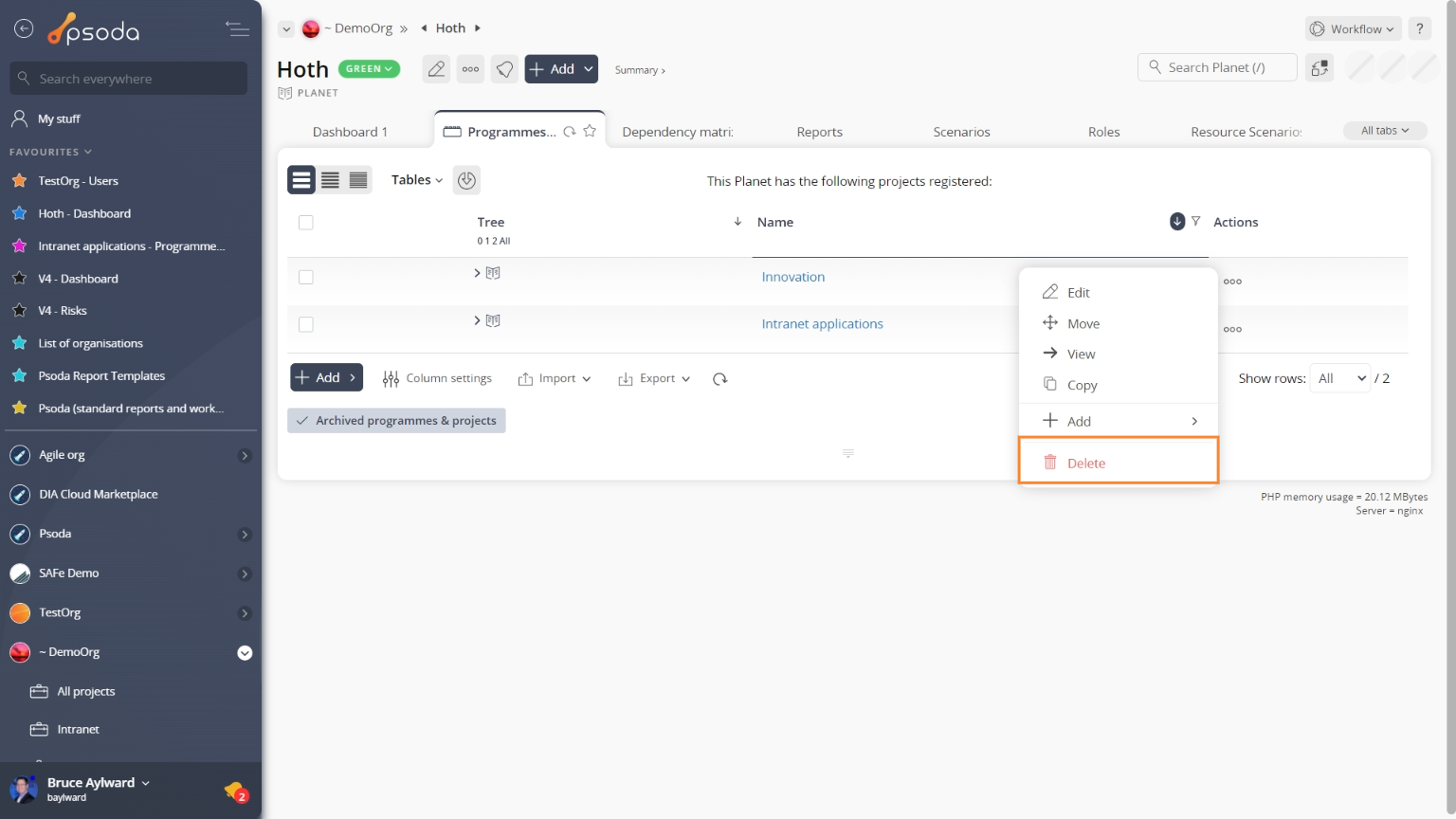The image size is (1456, 819).
Task: Open the Import dropdown
Action: coord(555,378)
